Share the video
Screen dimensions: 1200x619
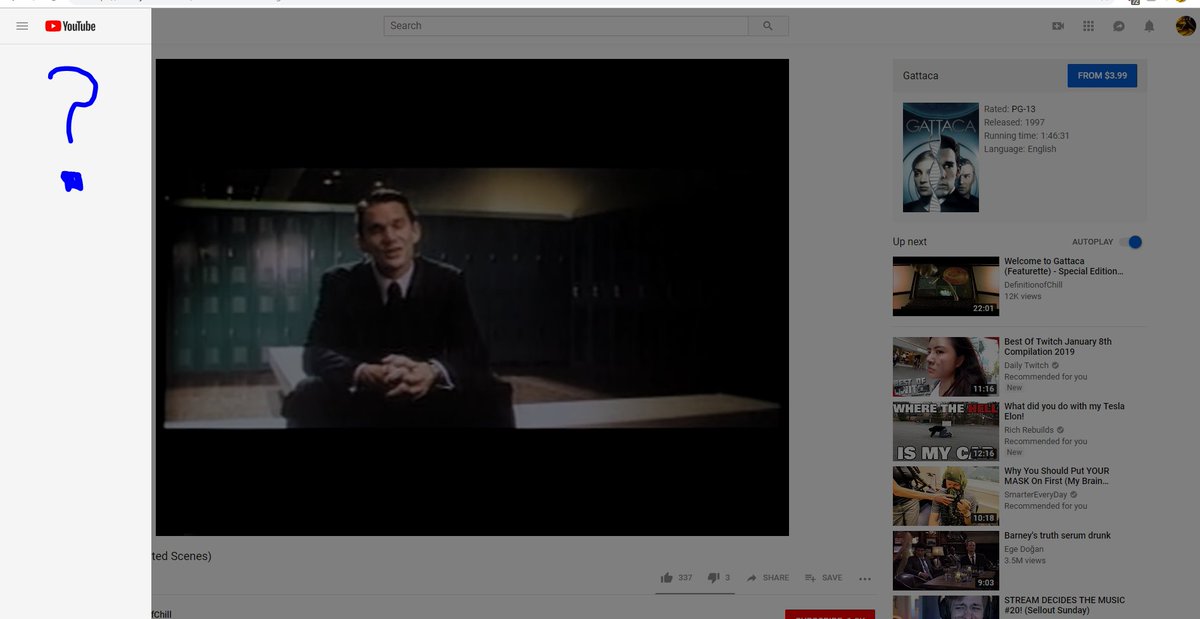coord(767,578)
